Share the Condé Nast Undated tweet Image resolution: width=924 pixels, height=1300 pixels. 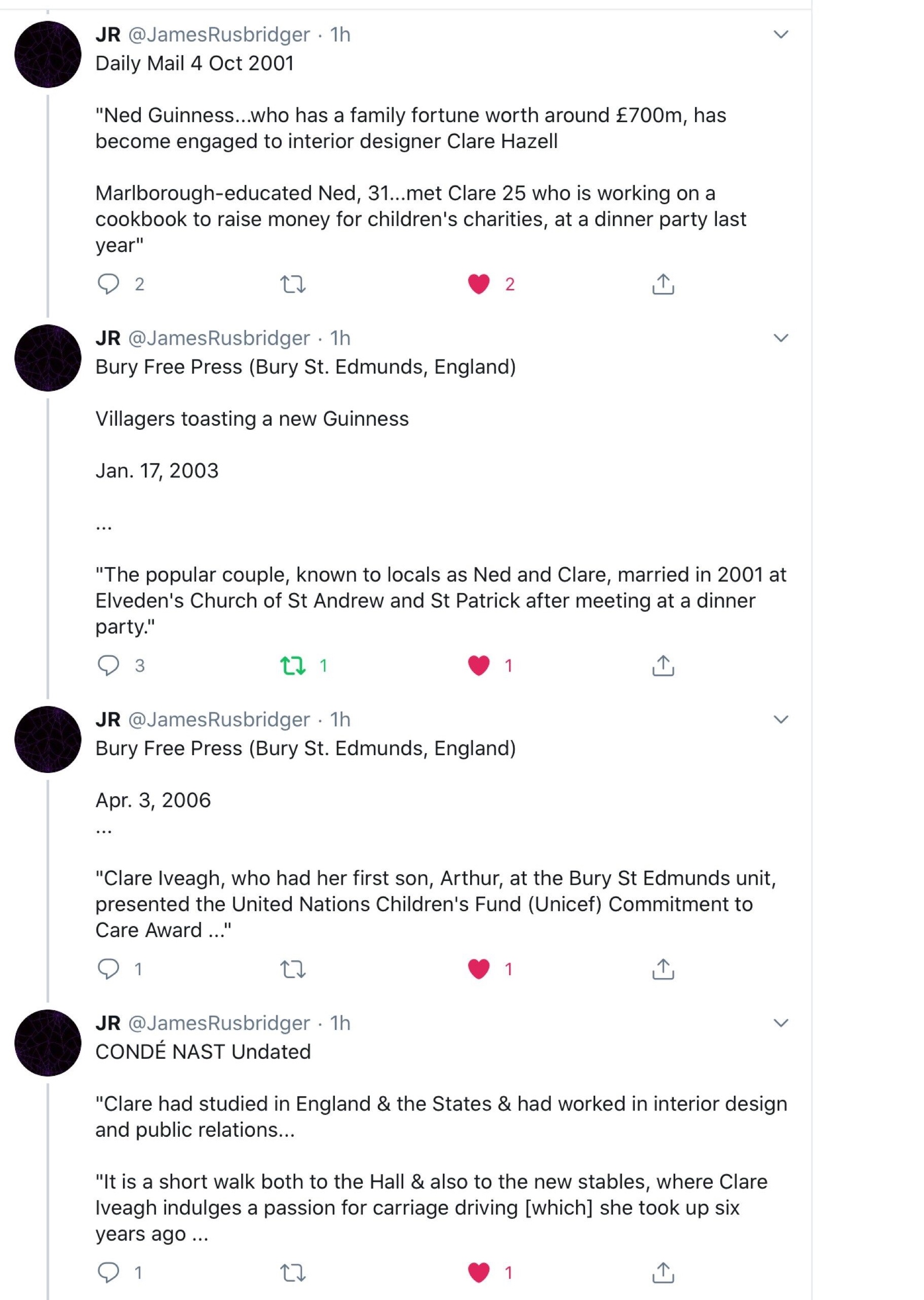(663, 1272)
